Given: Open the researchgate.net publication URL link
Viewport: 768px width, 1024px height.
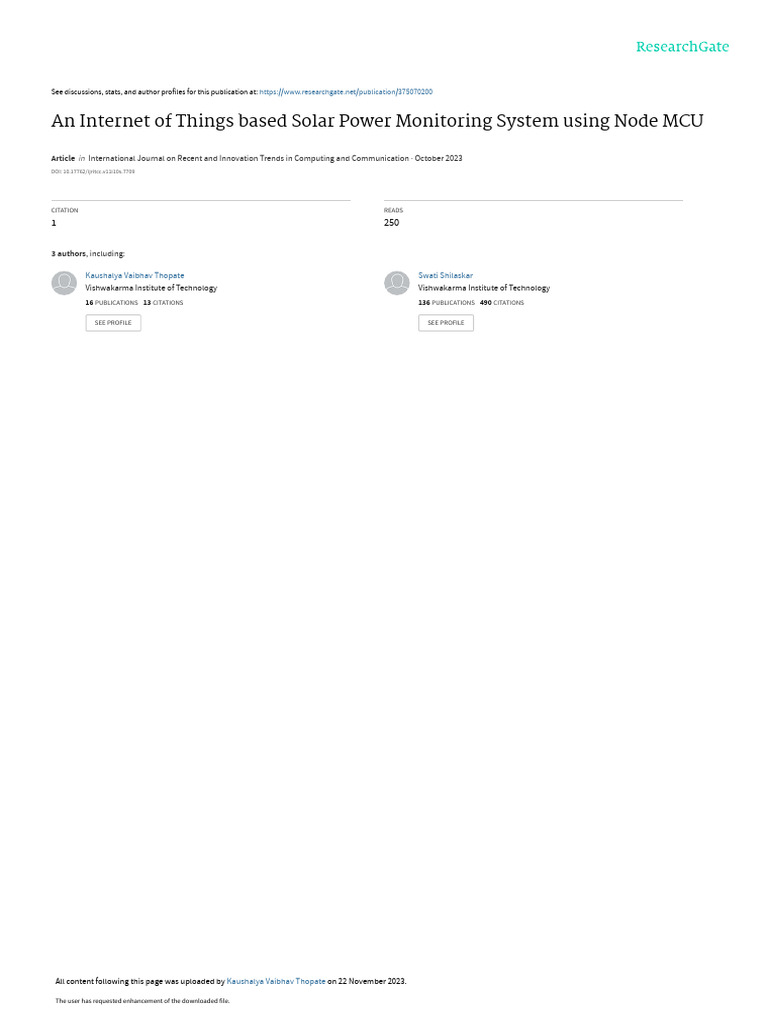Looking at the screenshot, I should coord(345,92).
